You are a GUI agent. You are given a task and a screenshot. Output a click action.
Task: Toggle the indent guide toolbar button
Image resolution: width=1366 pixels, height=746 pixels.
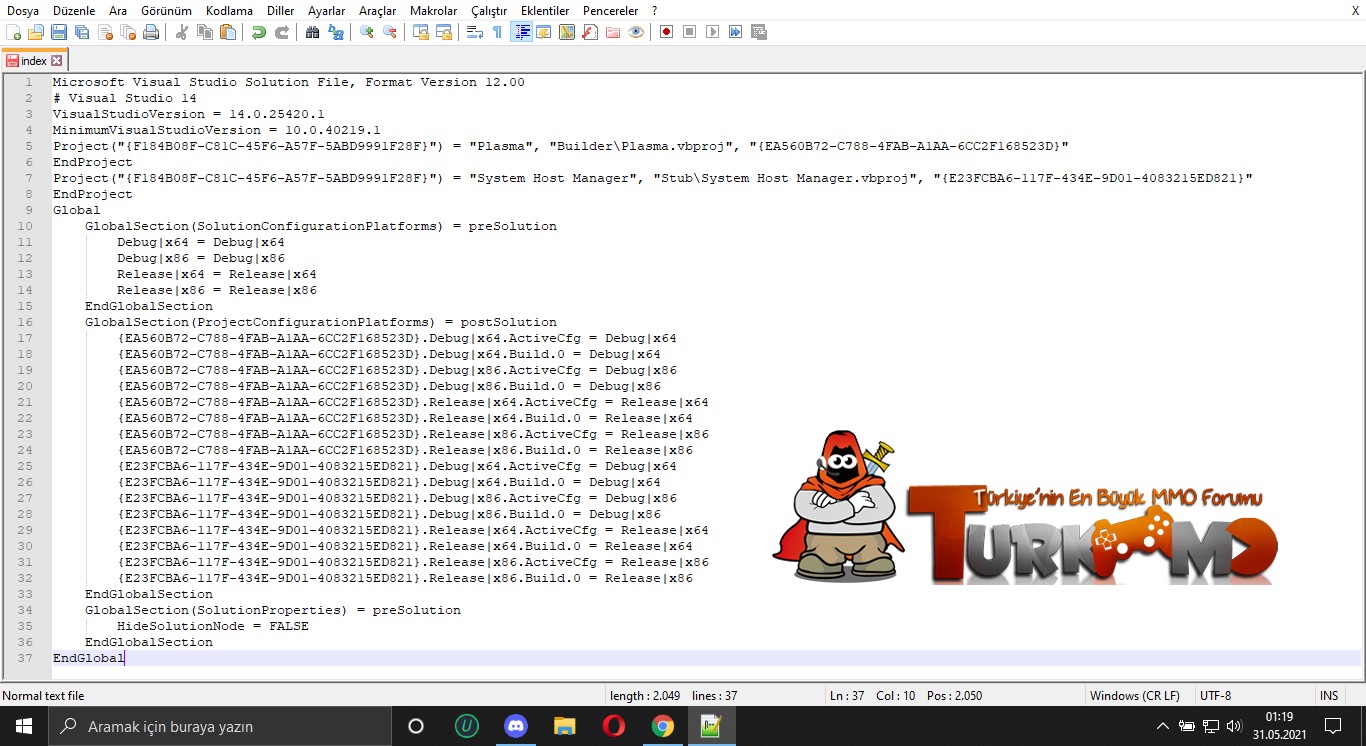(x=521, y=32)
